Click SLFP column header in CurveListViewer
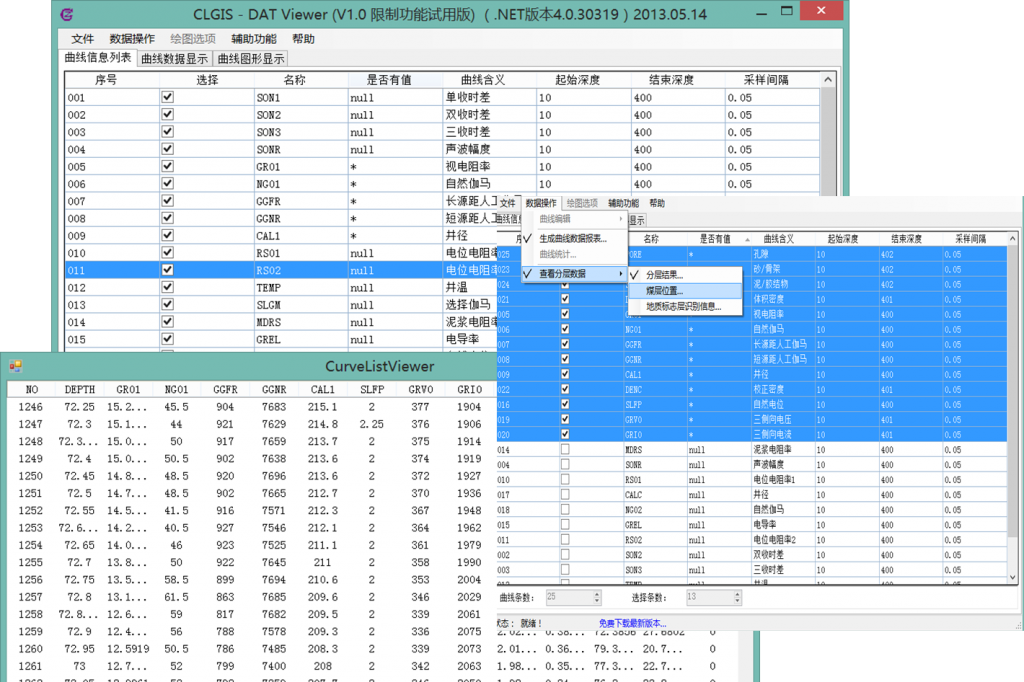 372,389
